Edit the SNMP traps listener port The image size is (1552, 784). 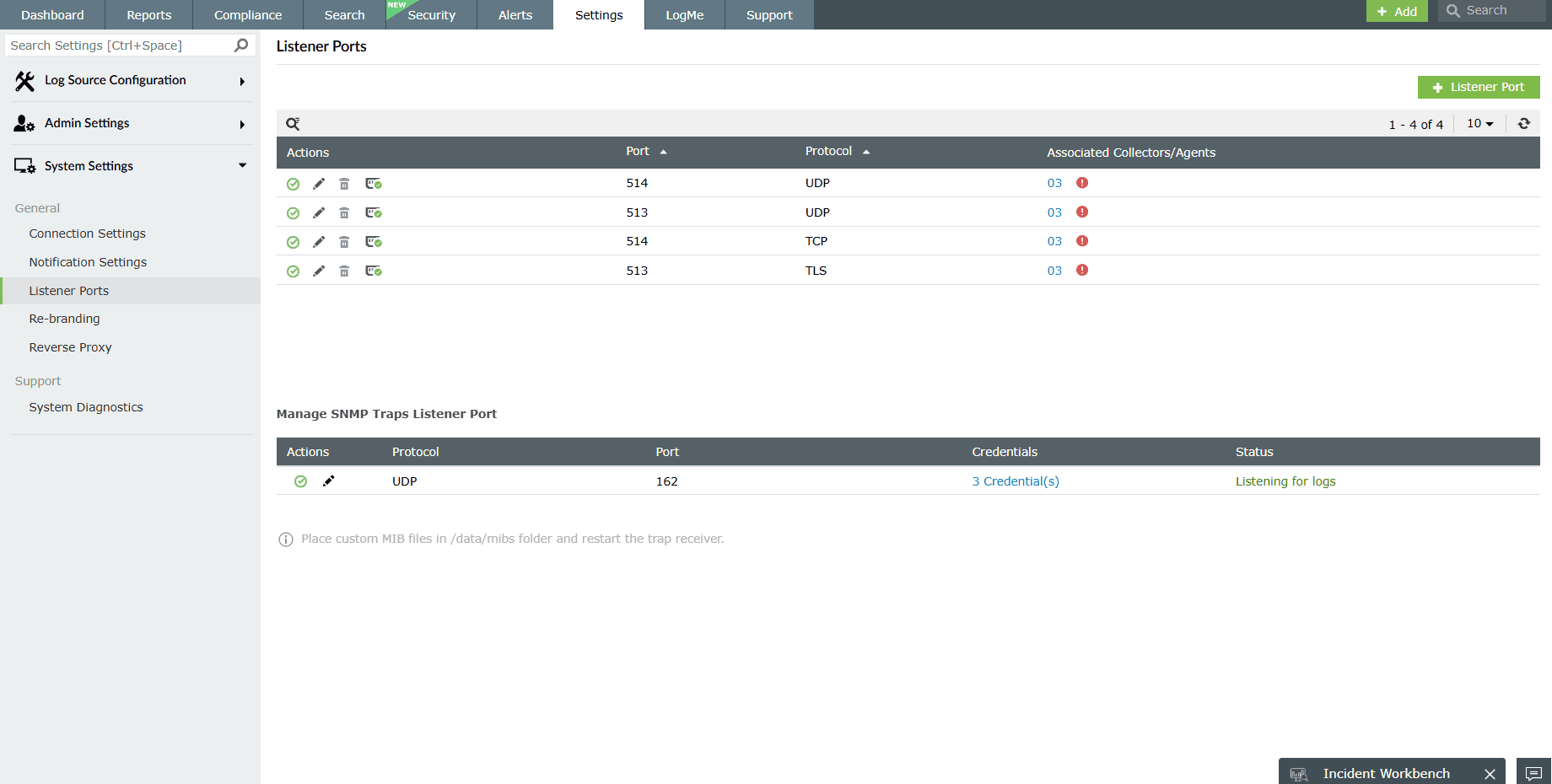pyautogui.click(x=329, y=481)
